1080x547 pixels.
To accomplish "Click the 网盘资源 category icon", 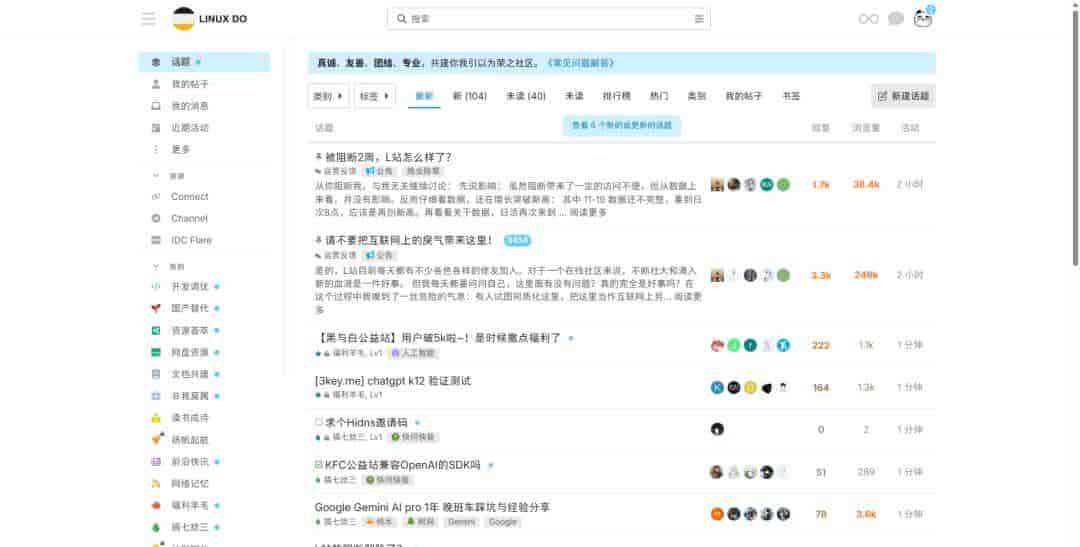I will click(x=156, y=352).
